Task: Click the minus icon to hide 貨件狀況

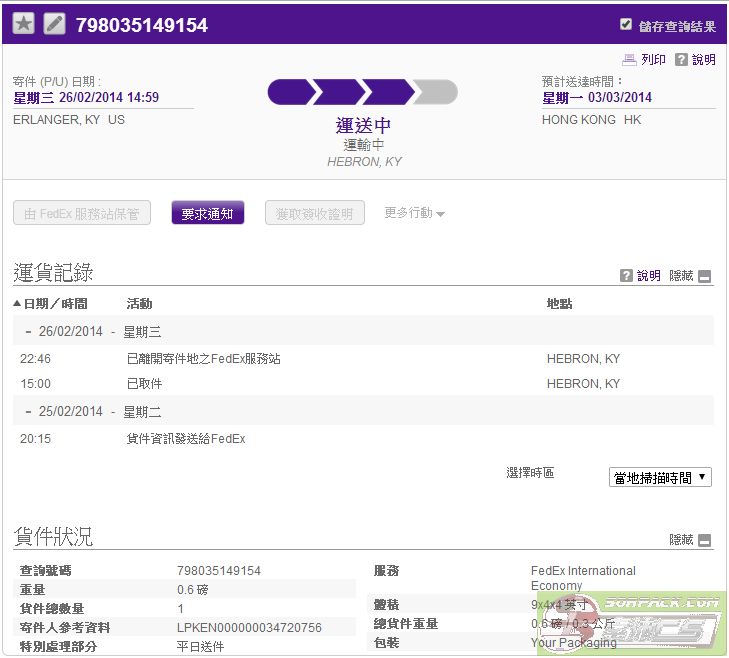Action: (705, 540)
